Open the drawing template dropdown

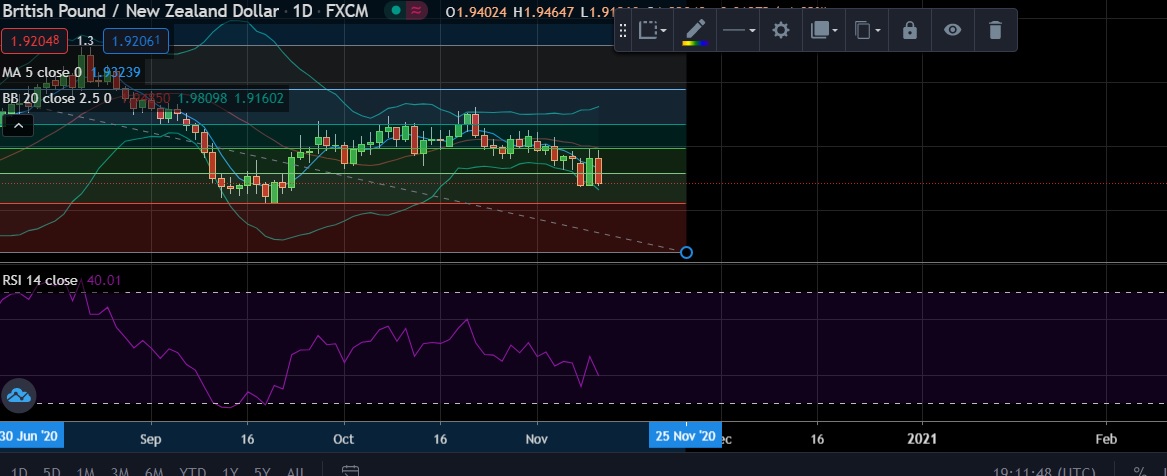pos(652,31)
